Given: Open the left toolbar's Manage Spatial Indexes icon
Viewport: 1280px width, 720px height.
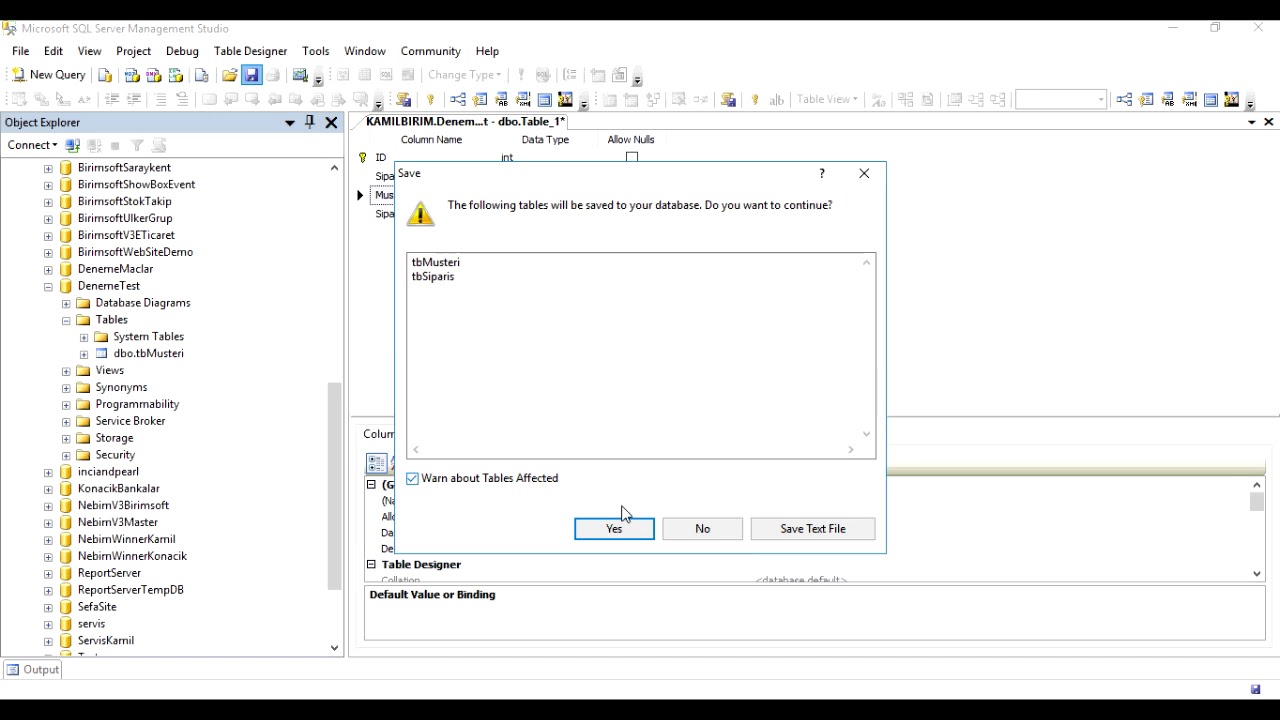Looking at the screenshot, I should (565, 99).
